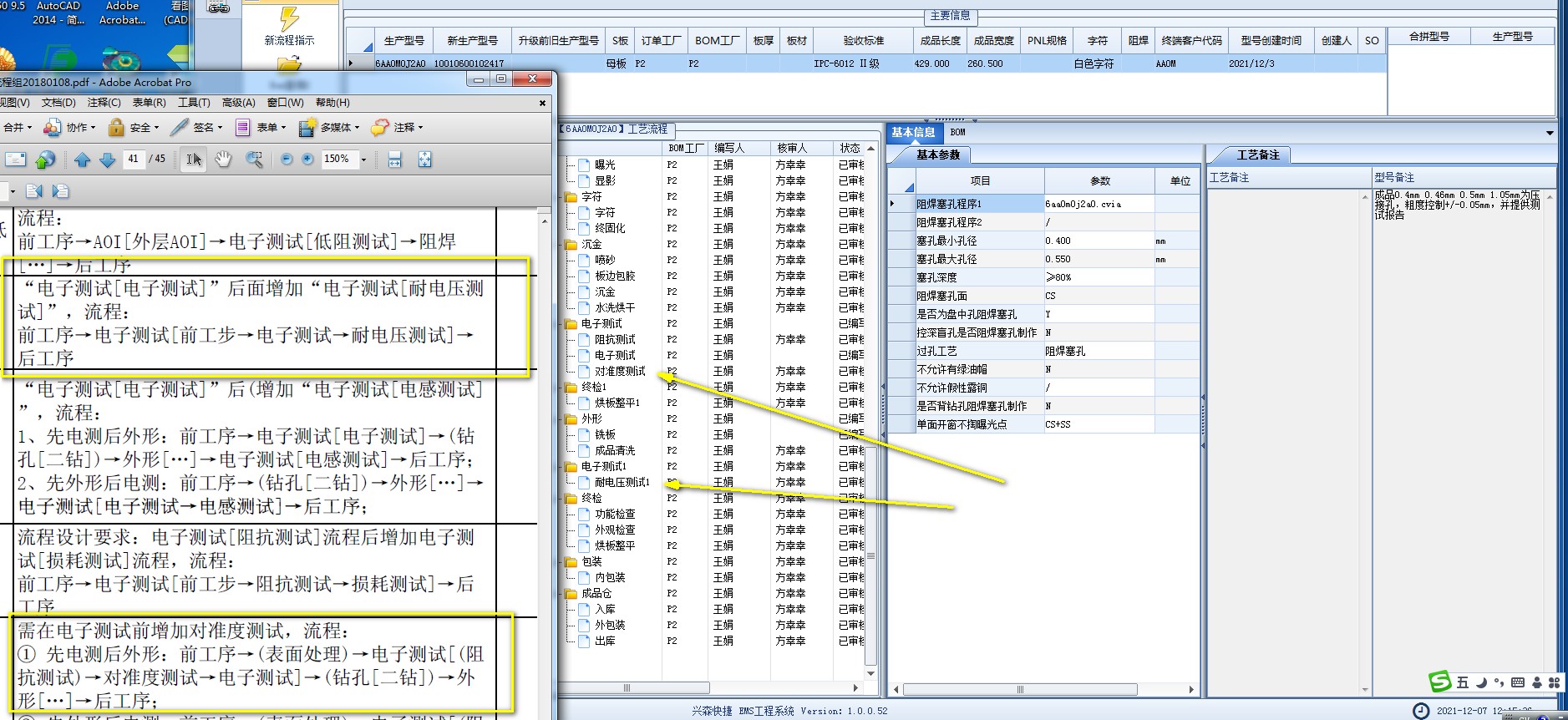The image size is (1568, 720).
Task: Open the 注释 toolbar dropdown arrow
Action: (420, 128)
